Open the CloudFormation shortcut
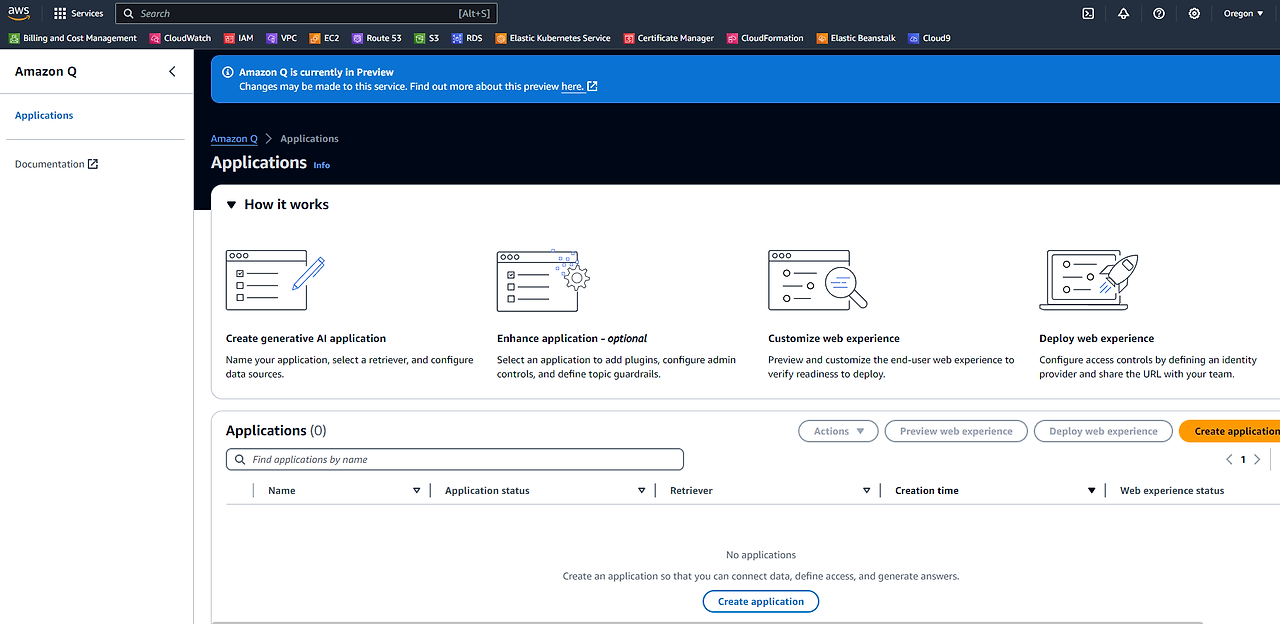 (766, 38)
